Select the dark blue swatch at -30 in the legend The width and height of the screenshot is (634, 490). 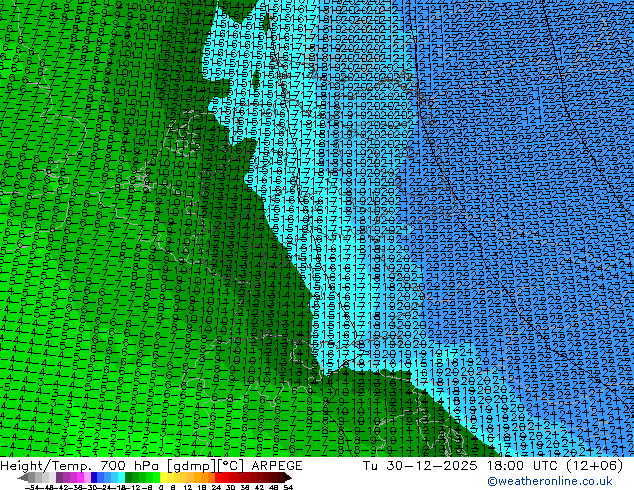tap(94, 477)
